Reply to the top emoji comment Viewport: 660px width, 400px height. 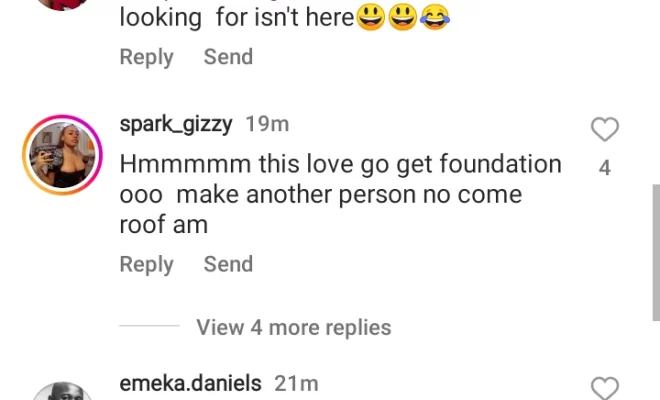(146, 57)
